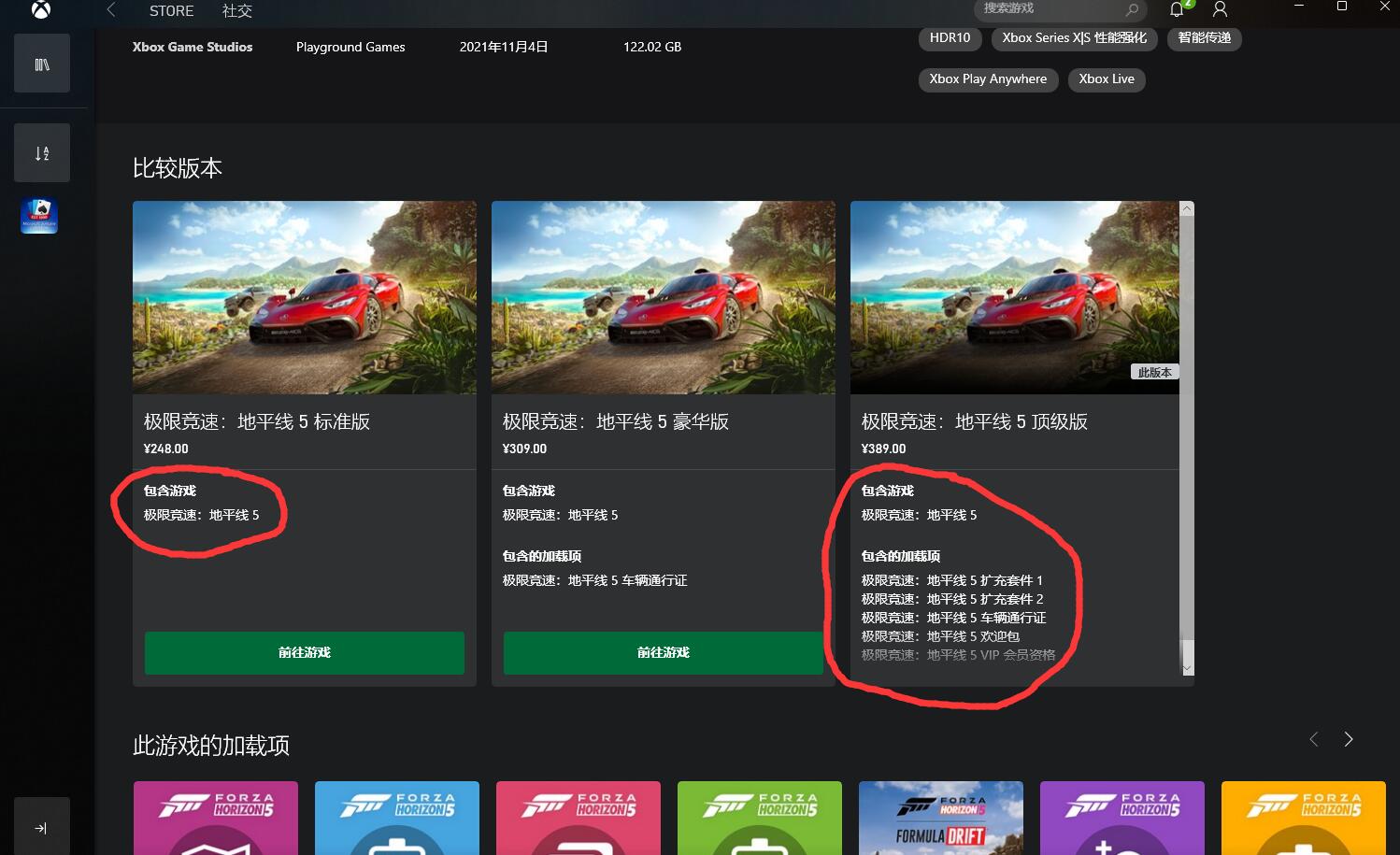Click the ¥389.00 price
Viewport: 1400px width, 855px height.
[x=883, y=449]
